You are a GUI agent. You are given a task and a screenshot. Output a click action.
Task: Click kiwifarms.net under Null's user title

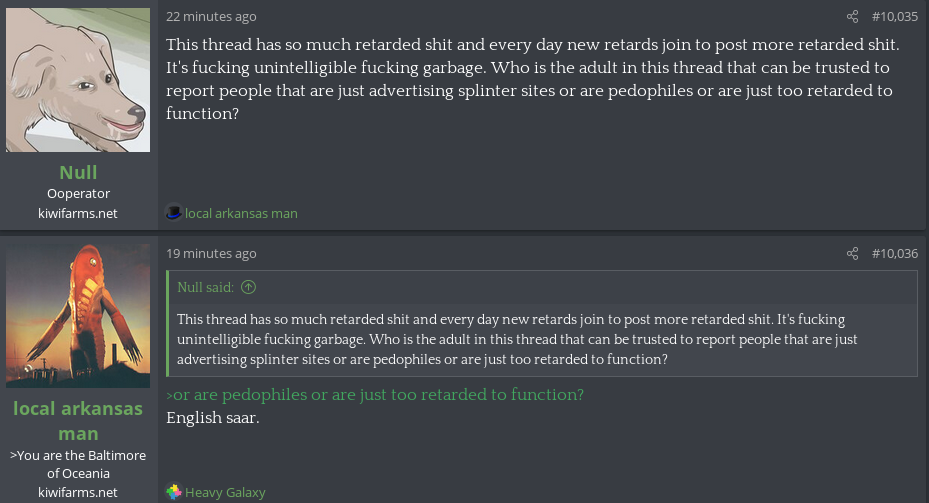[x=78, y=213]
